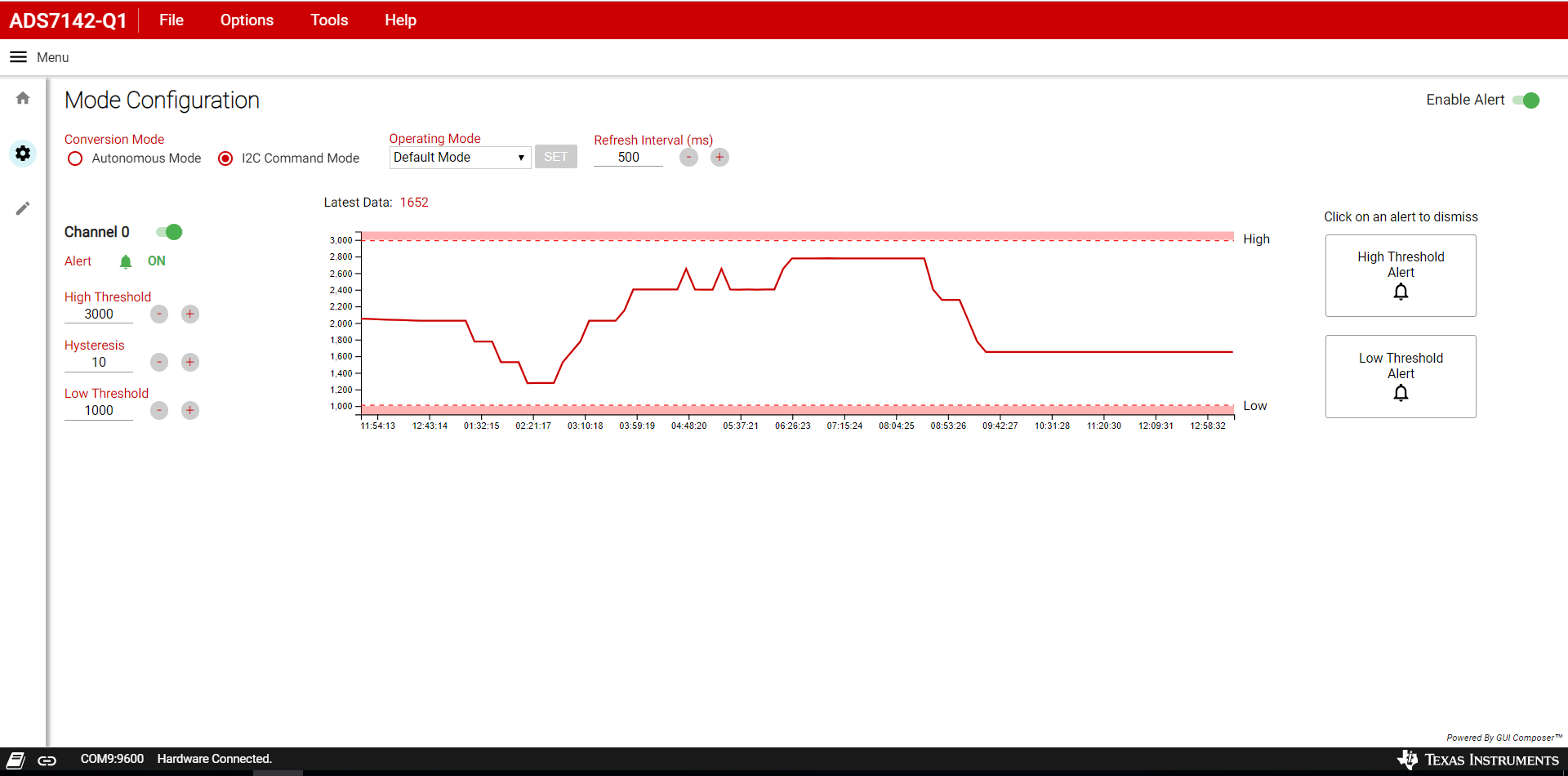Open the File menu
1568x776 pixels.
point(171,20)
